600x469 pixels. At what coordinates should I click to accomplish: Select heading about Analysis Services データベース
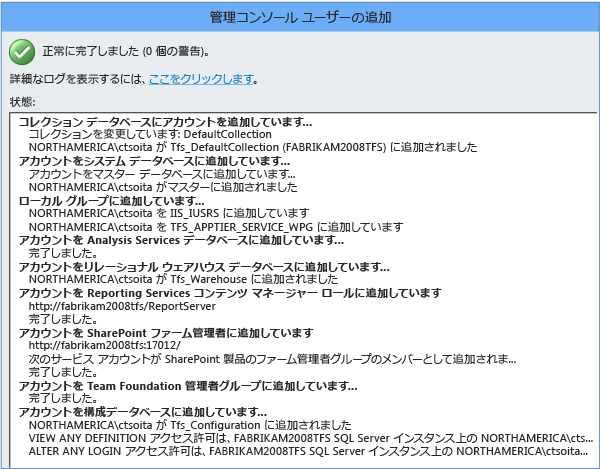(x=181, y=240)
